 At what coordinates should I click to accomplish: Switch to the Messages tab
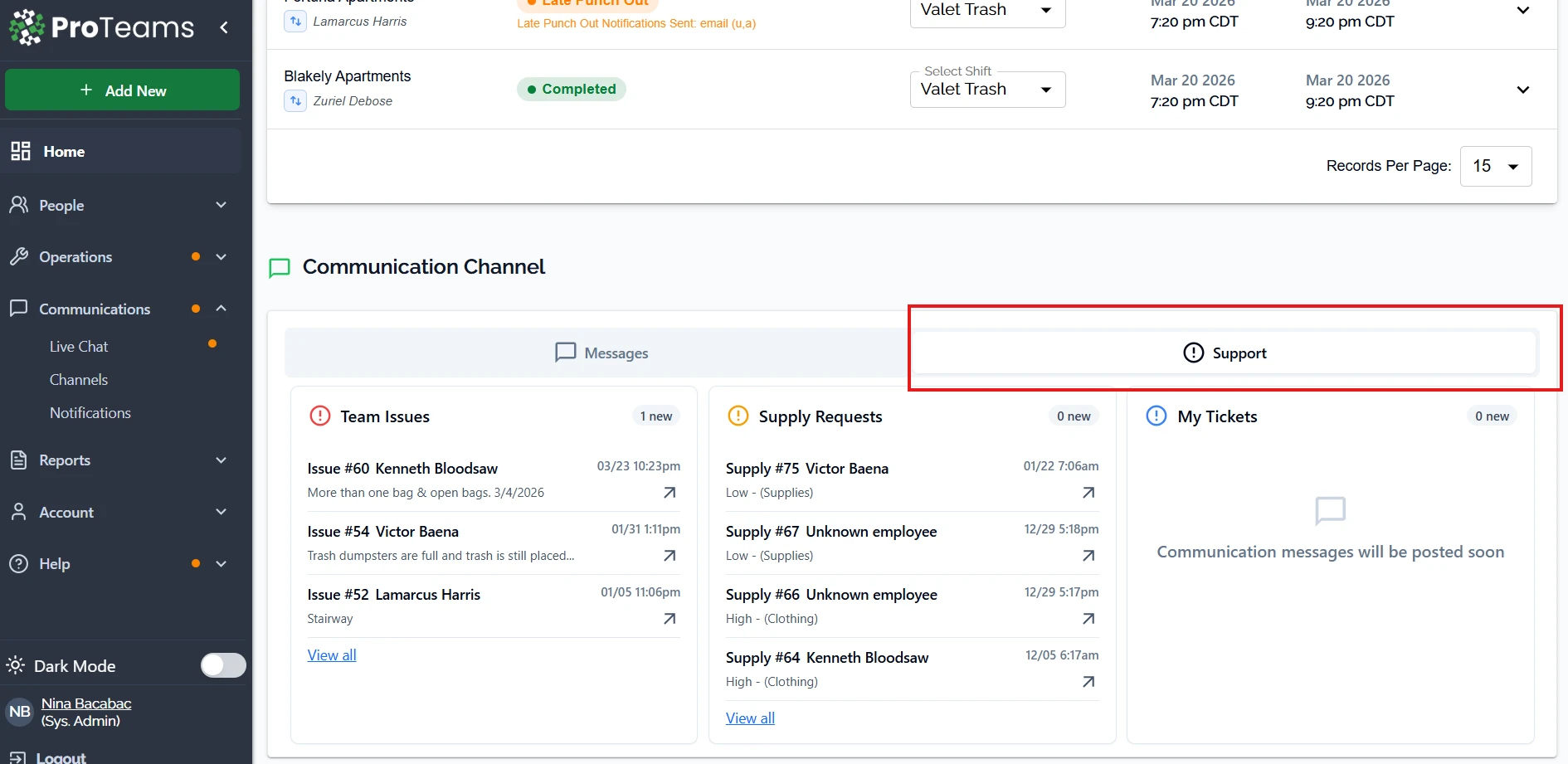click(601, 353)
